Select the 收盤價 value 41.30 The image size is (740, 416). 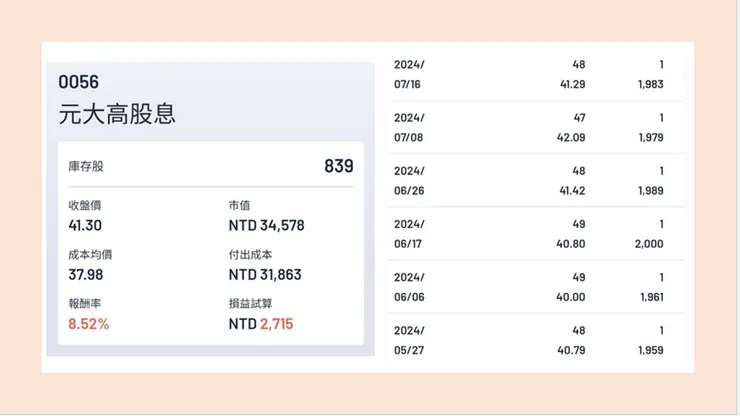(x=85, y=226)
